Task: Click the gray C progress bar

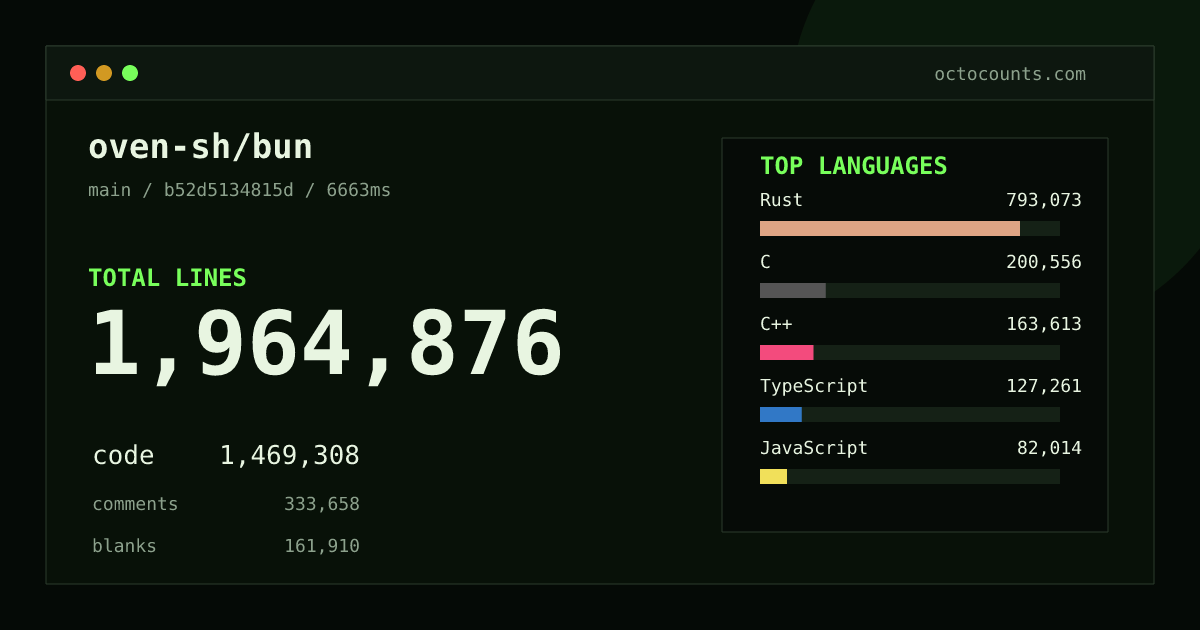Action: pos(793,290)
